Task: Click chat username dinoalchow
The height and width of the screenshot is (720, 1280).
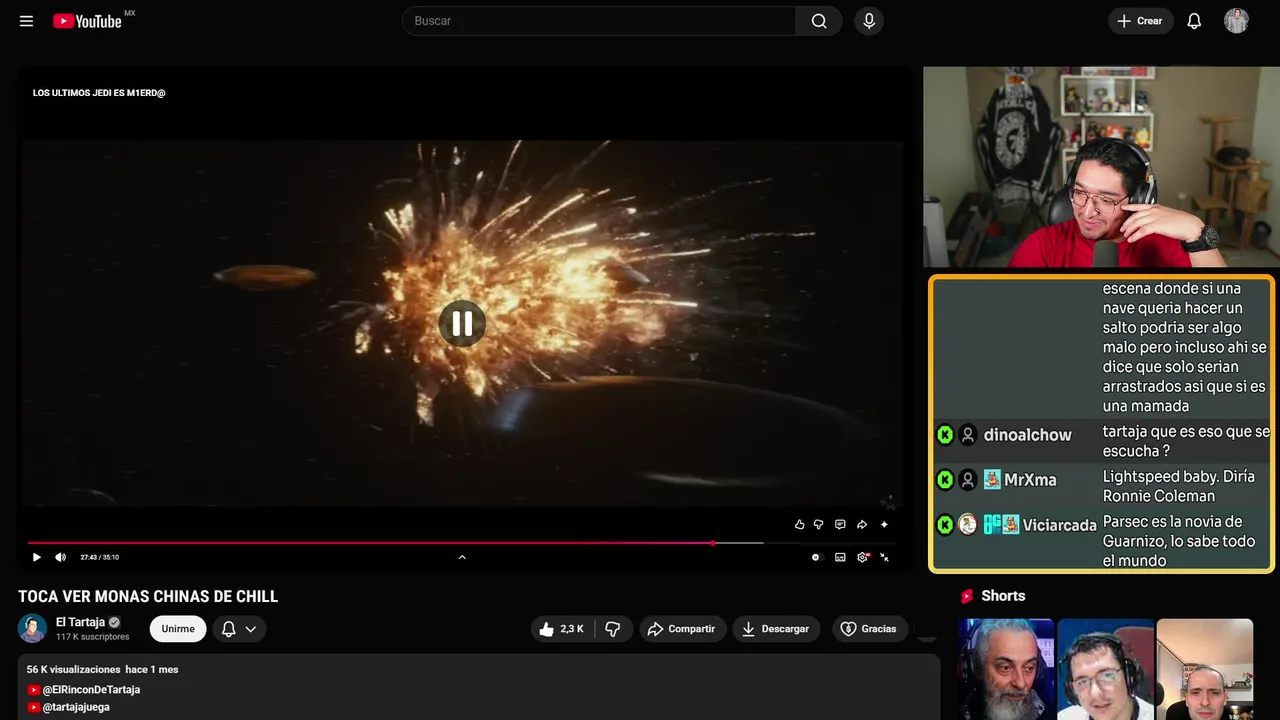Action: [1027, 435]
